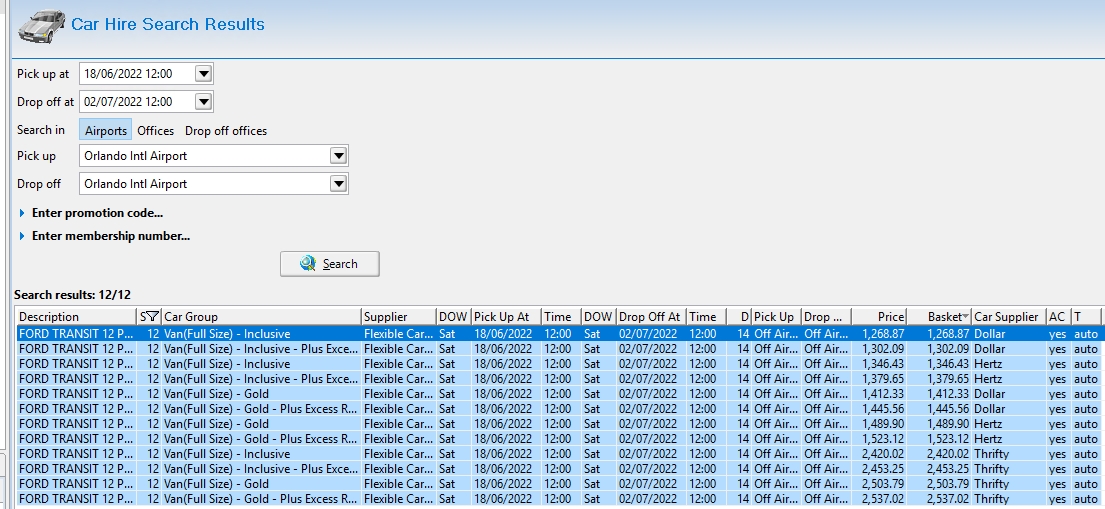Image resolution: width=1105 pixels, height=509 pixels.
Task: Select the row priced 1,379.65
Action: click(x=557, y=379)
